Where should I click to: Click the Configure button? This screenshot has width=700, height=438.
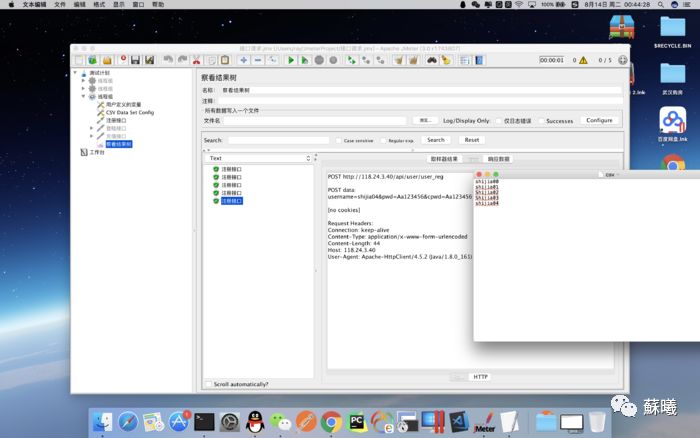(599, 121)
